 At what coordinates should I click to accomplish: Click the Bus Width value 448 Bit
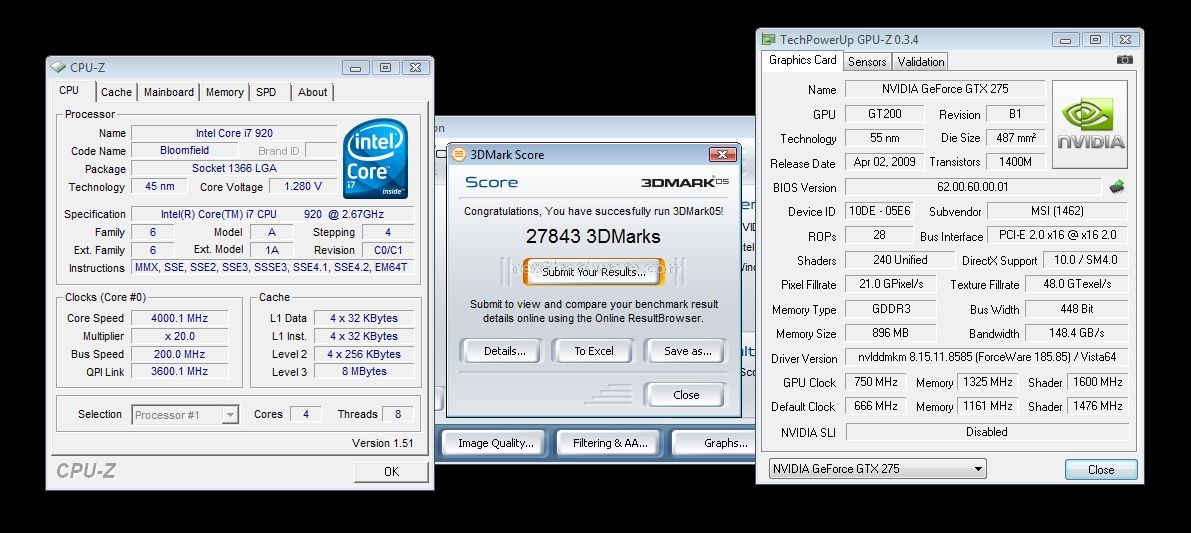[x=1076, y=308]
